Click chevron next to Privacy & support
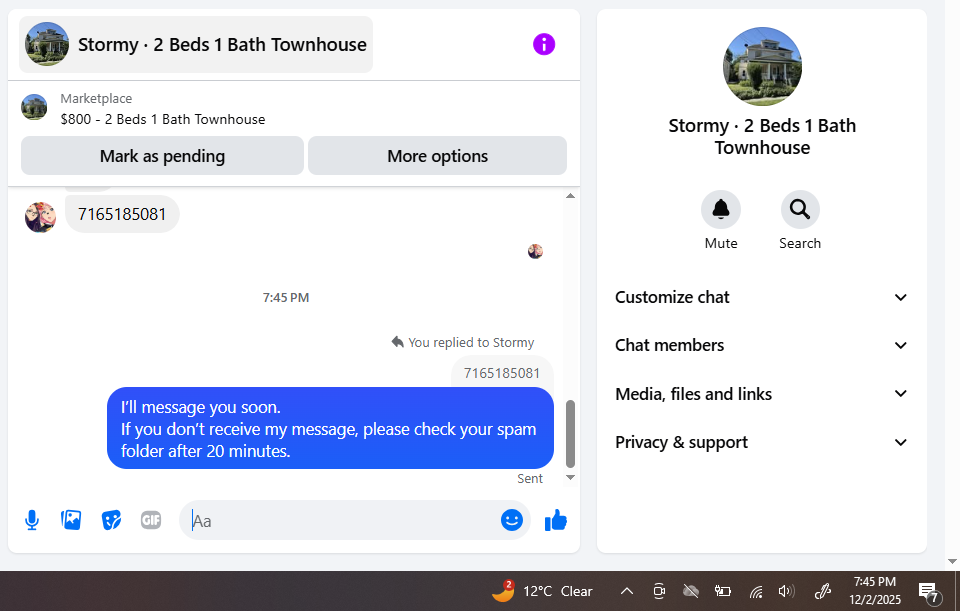This screenshot has height=611, width=960. 901,442
